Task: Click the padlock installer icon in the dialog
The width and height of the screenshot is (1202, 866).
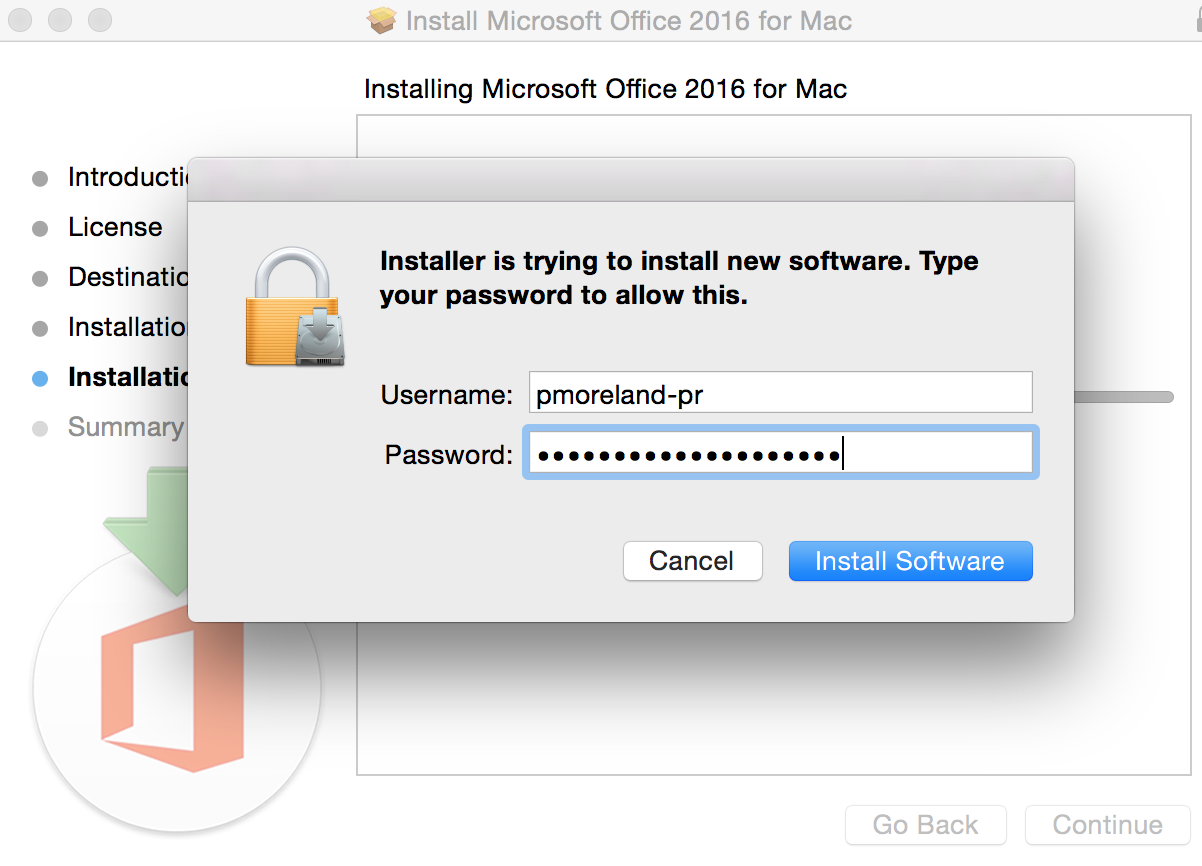Action: (x=298, y=307)
